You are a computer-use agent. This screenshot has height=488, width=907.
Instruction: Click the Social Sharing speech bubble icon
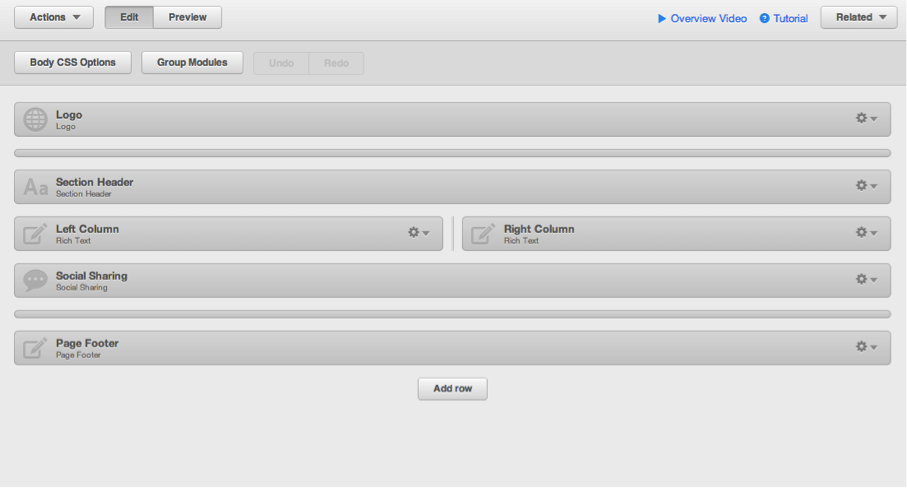[35, 281]
